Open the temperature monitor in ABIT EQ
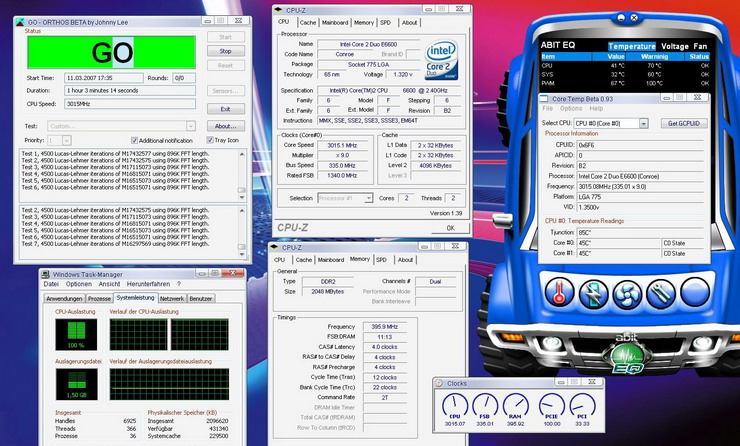This screenshot has height=446, width=740. pos(559,292)
